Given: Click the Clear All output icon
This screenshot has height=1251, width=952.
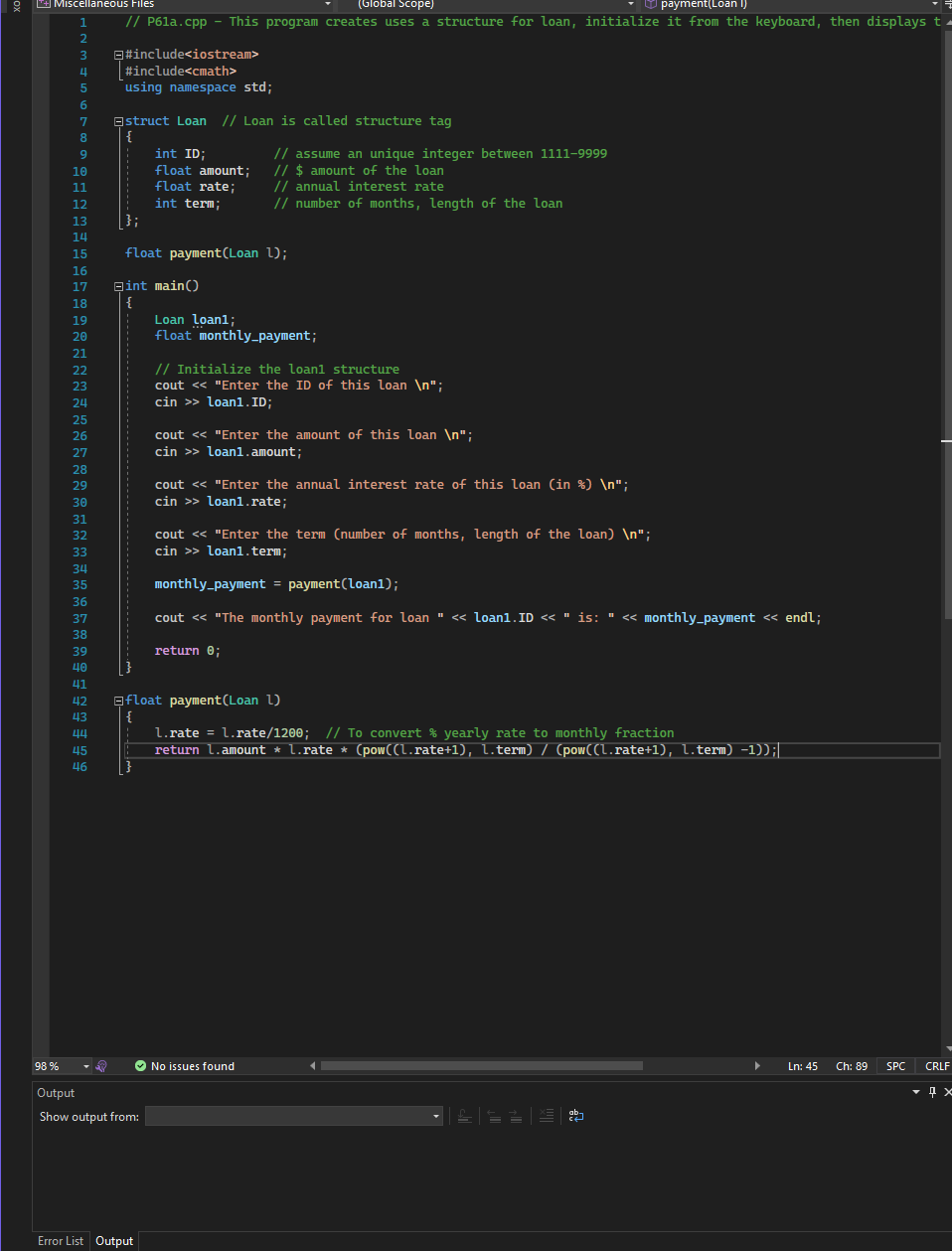Looking at the screenshot, I should pos(546,1116).
